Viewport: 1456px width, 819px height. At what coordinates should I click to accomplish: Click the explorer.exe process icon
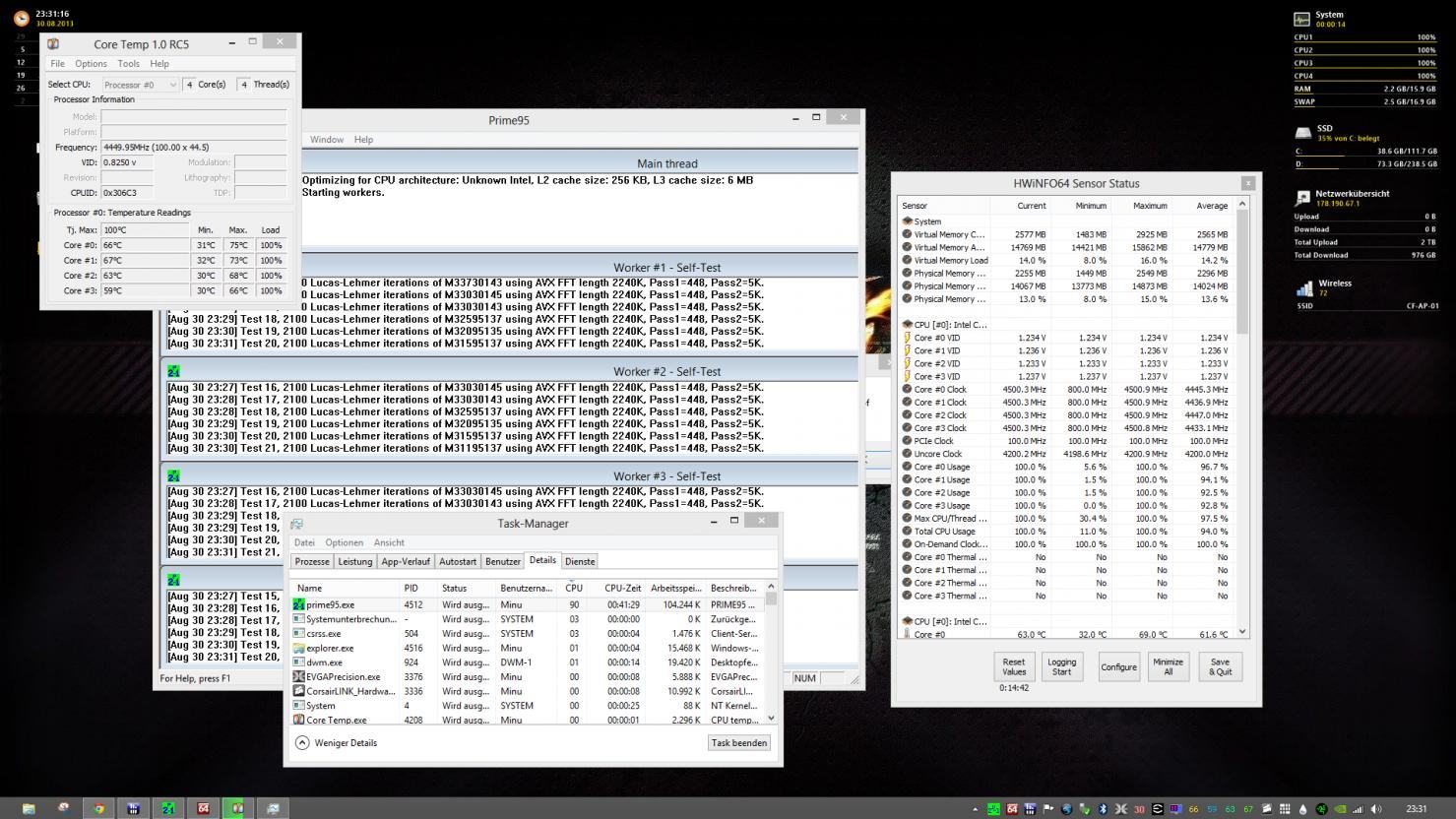(x=299, y=648)
